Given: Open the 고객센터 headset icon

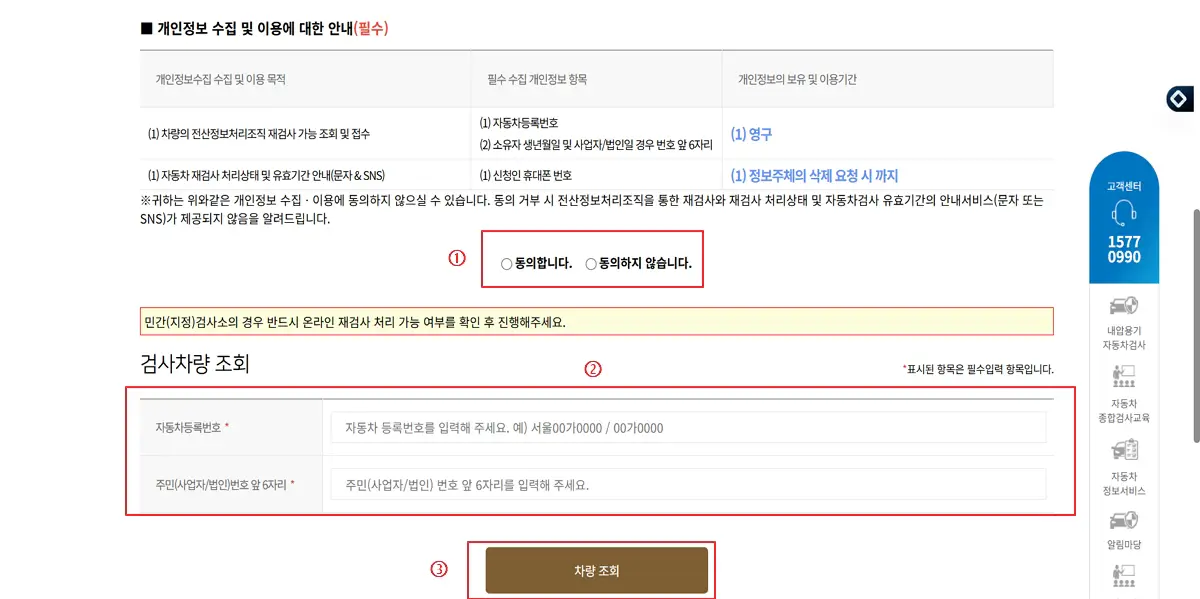Looking at the screenshot, I should tap(1124, 213).
